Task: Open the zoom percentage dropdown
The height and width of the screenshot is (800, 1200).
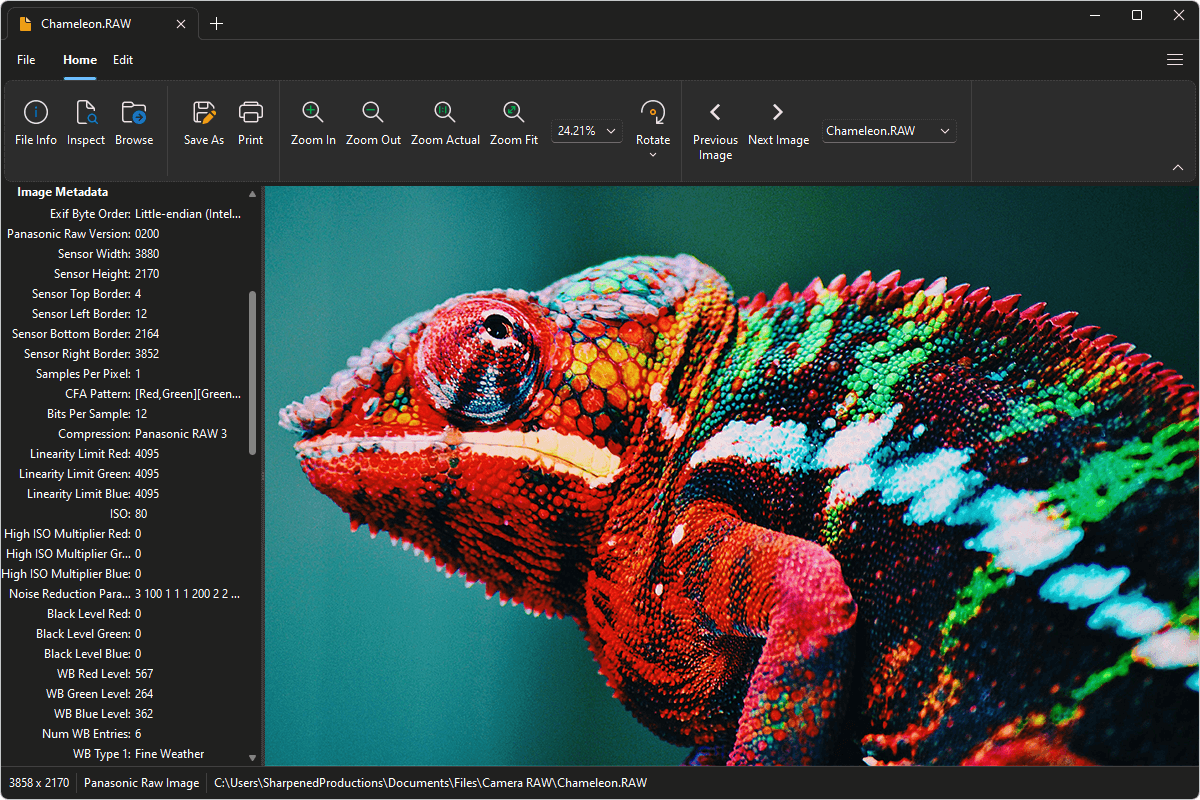Action: pyautogui.click(x=610, y=130)
